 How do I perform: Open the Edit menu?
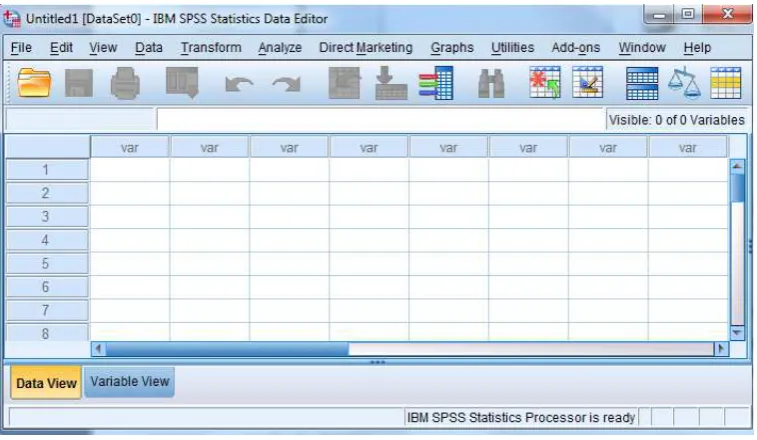61,47
